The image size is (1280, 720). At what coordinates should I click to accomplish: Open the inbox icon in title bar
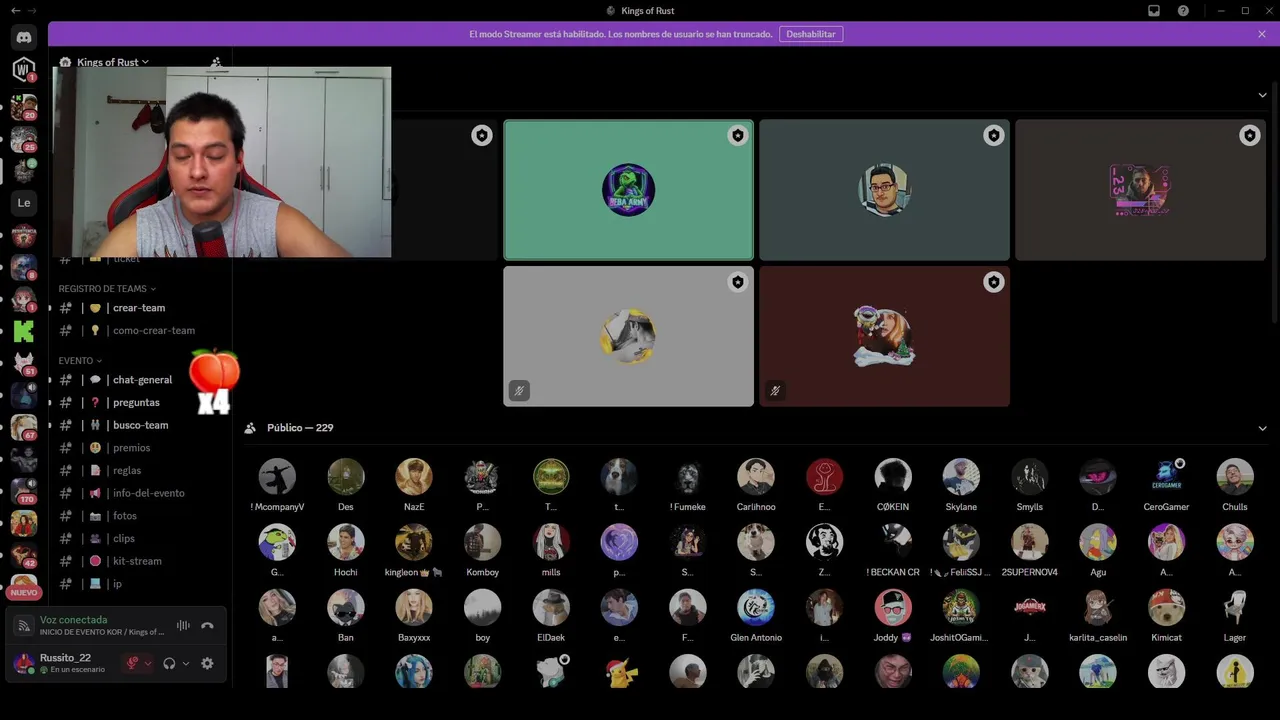tap(1154, 10)
